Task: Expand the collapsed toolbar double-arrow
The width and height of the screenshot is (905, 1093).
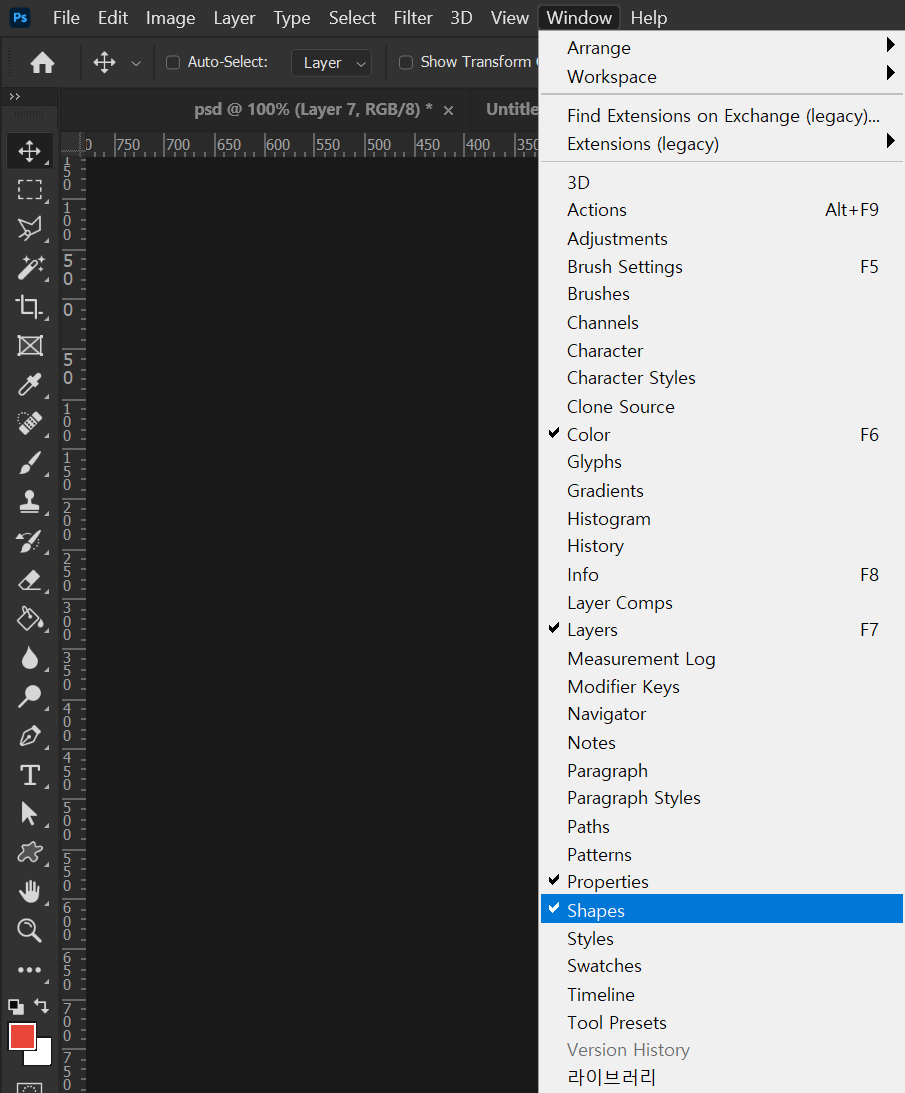Action: point(15,96)
